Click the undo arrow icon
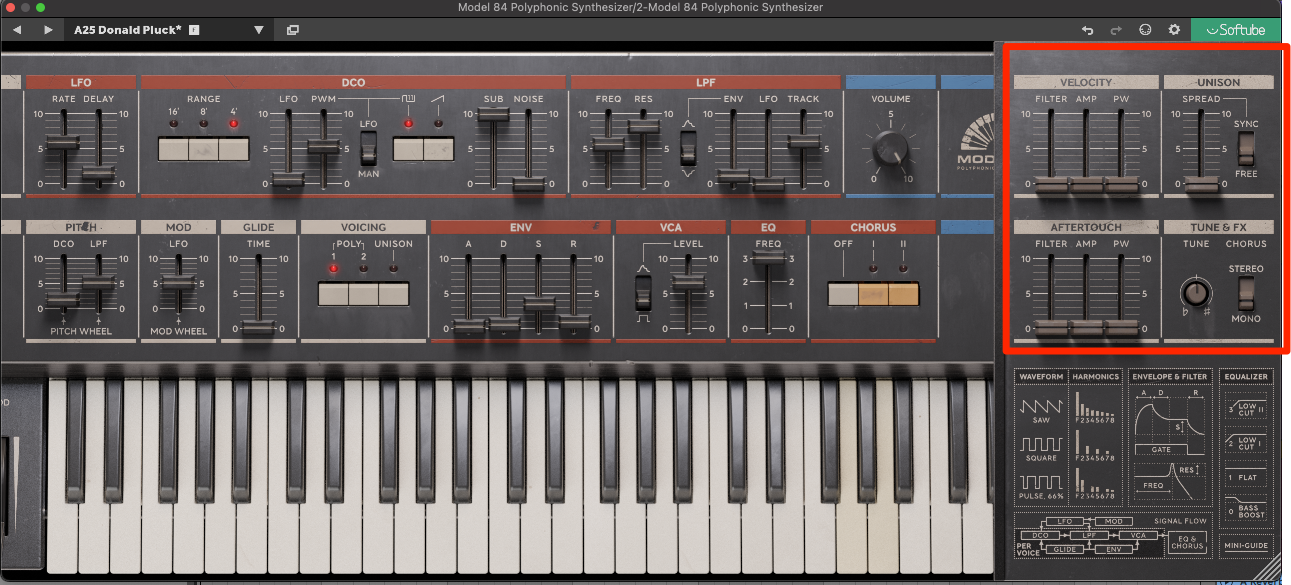Viewport: 1291px width, 585px height. tap(1088, 30)
